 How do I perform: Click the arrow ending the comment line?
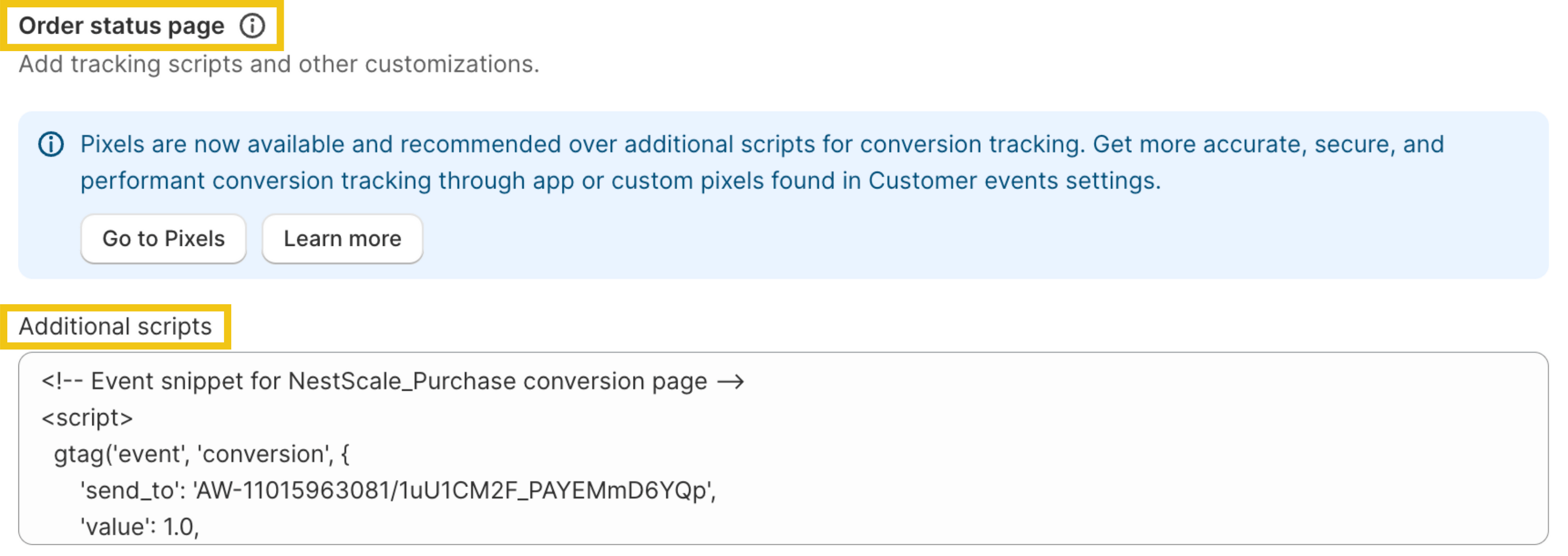point(730,382)
